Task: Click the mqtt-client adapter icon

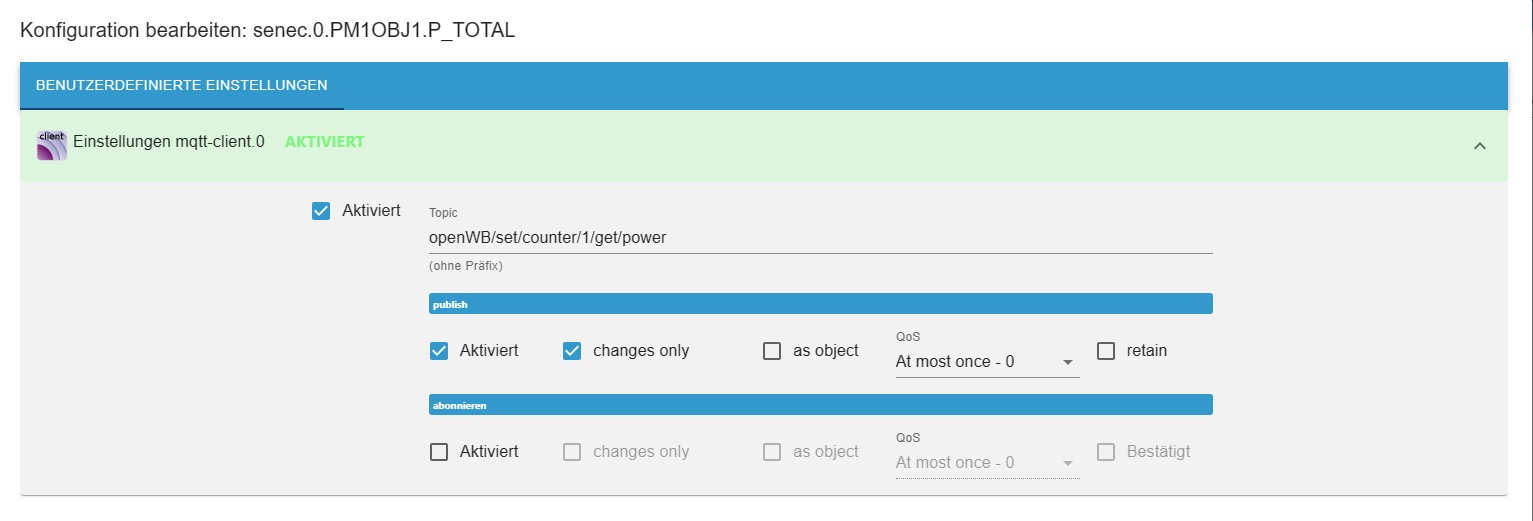Action: click(x=51, y=145)
